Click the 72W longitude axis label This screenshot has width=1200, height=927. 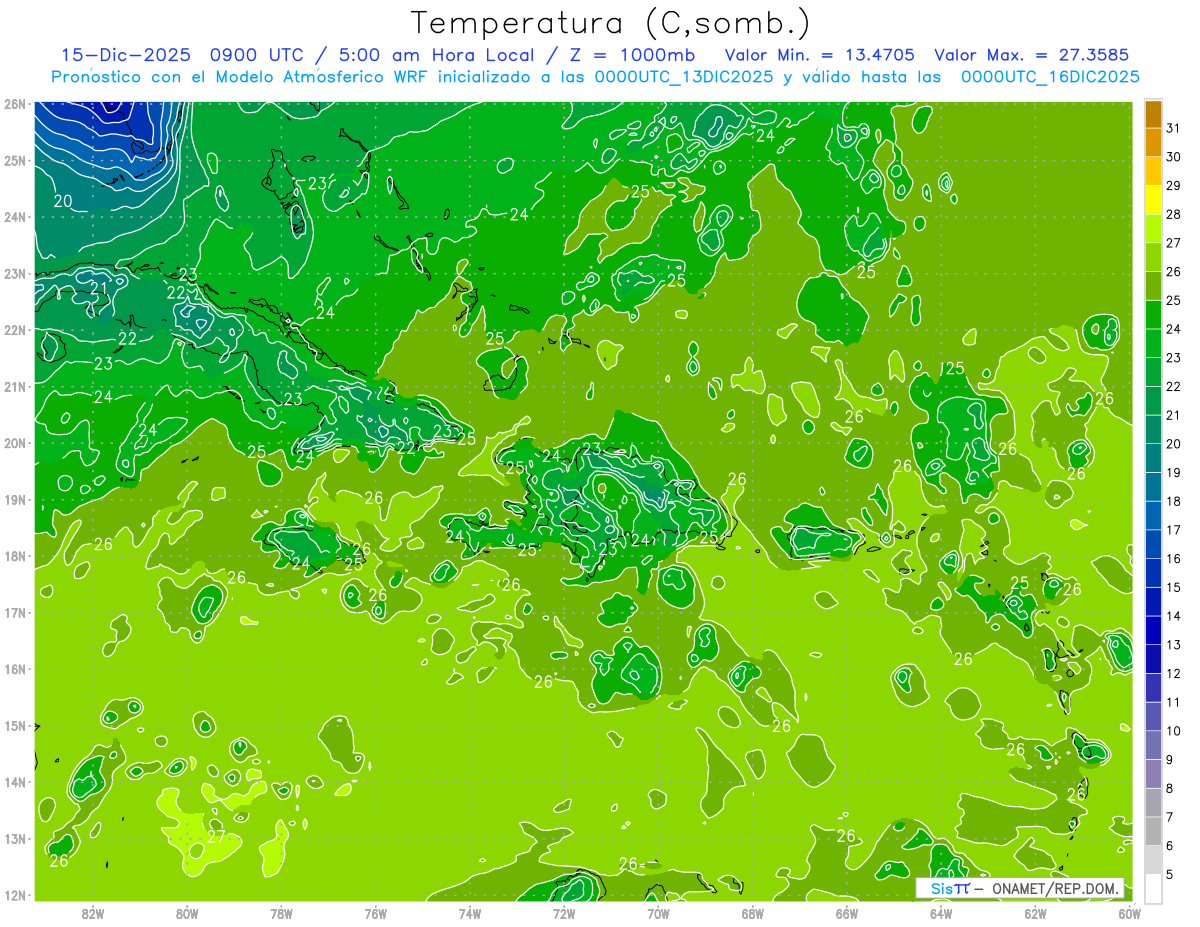pyautogui.click(x=564, y=913)
